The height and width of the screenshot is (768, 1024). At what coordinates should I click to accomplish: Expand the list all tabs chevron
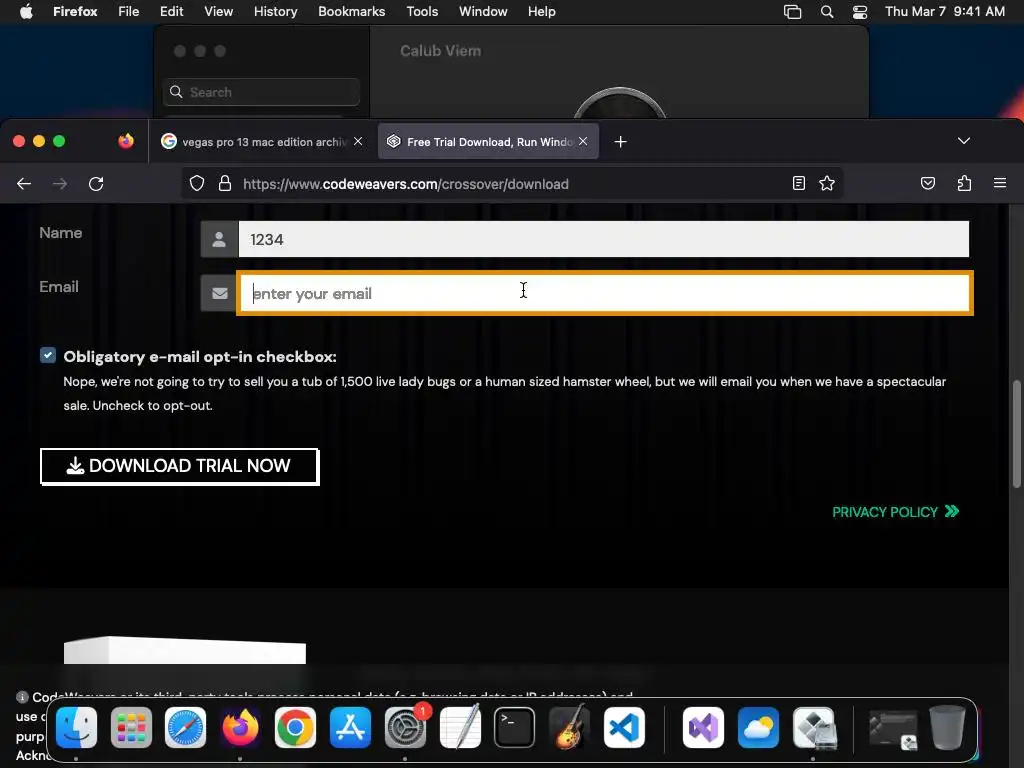(x=964, y=141)
